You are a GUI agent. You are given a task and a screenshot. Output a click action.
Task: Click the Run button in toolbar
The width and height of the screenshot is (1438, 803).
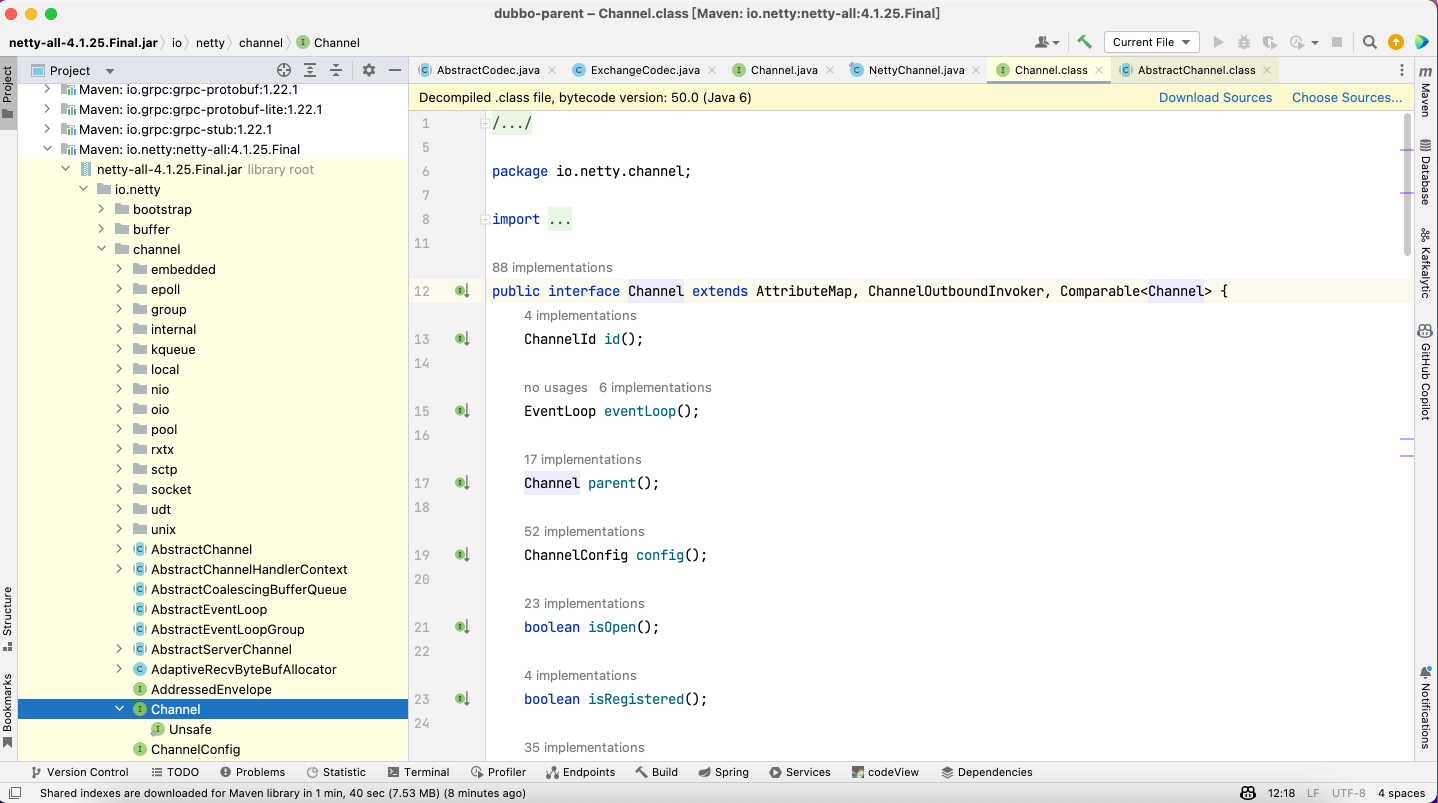1218,42
